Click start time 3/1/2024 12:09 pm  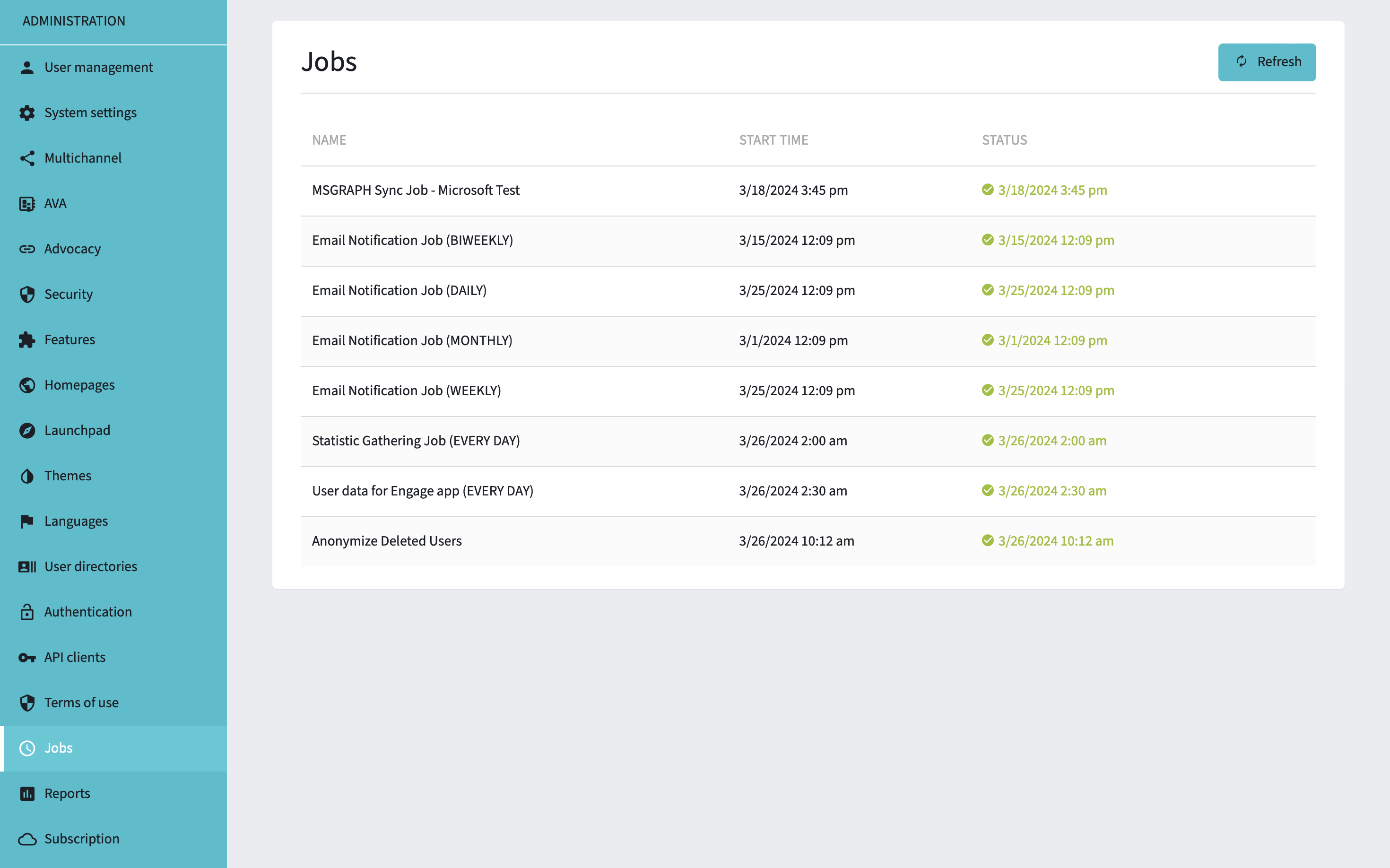coord(793,340)
